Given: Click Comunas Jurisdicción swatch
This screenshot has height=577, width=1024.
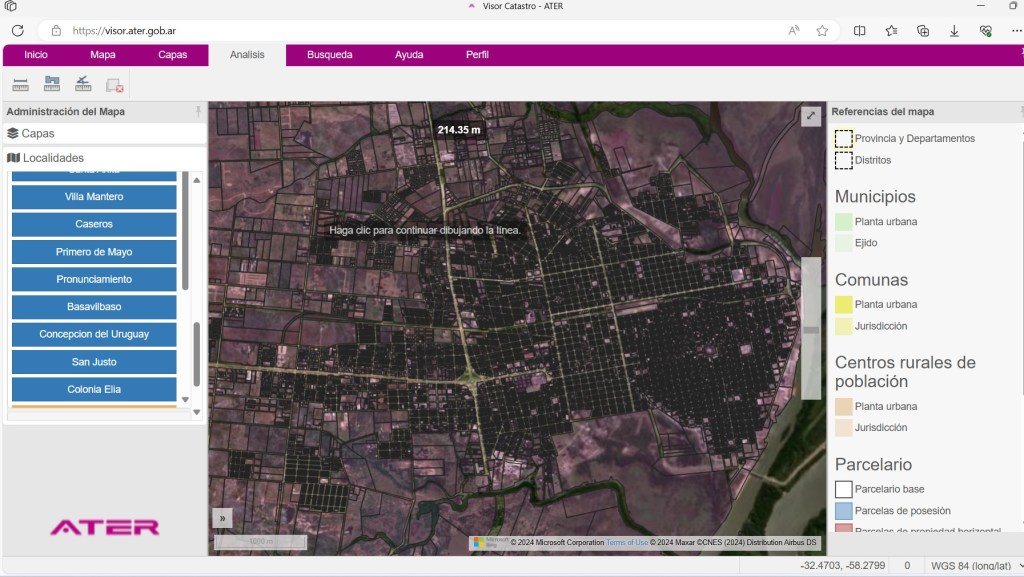Looking at the screenshot, I should click(843, 326).
